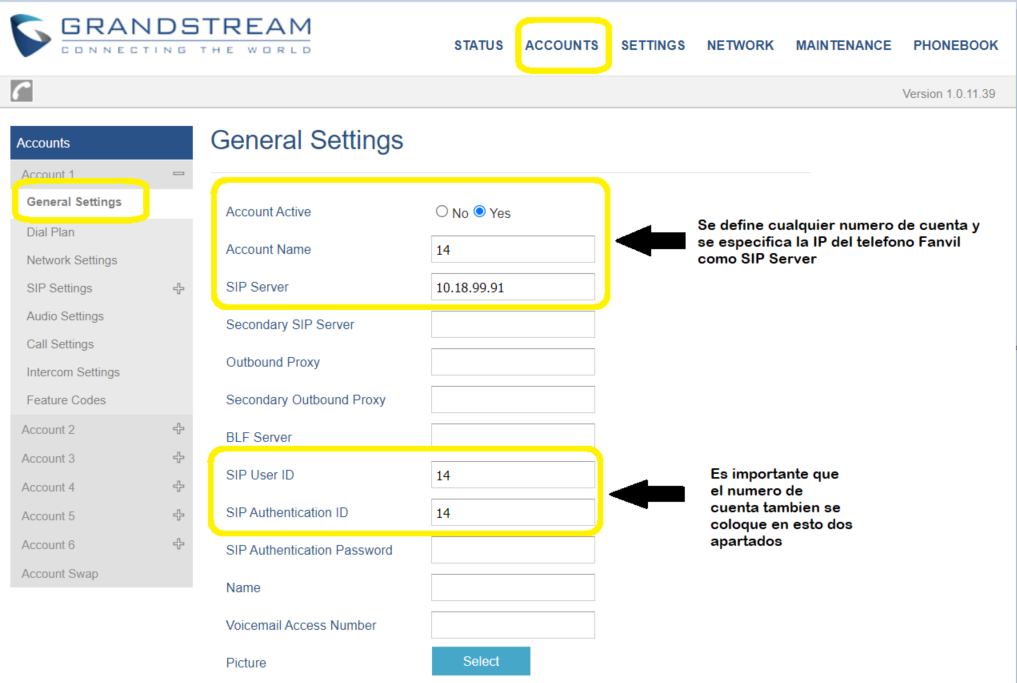Expand Account 3 plus icon

pos(178,457)
